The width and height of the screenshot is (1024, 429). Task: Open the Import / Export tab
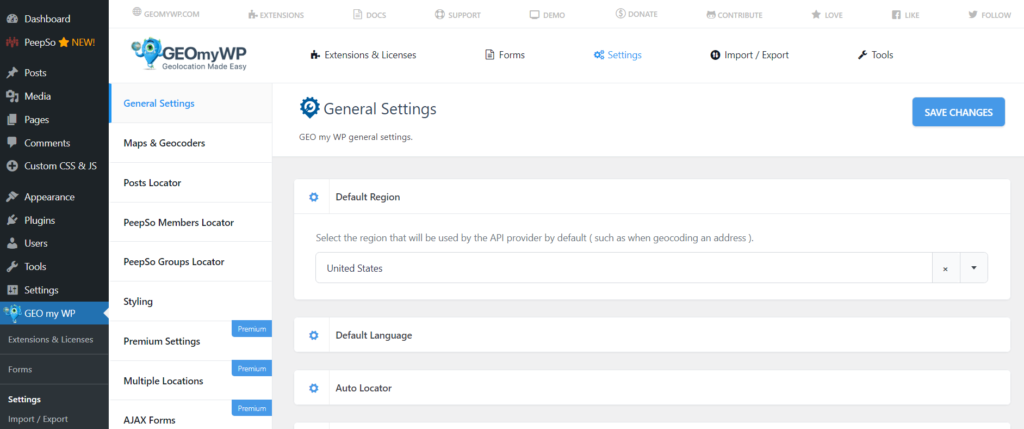pyautogui.click(x=750, y=55)
